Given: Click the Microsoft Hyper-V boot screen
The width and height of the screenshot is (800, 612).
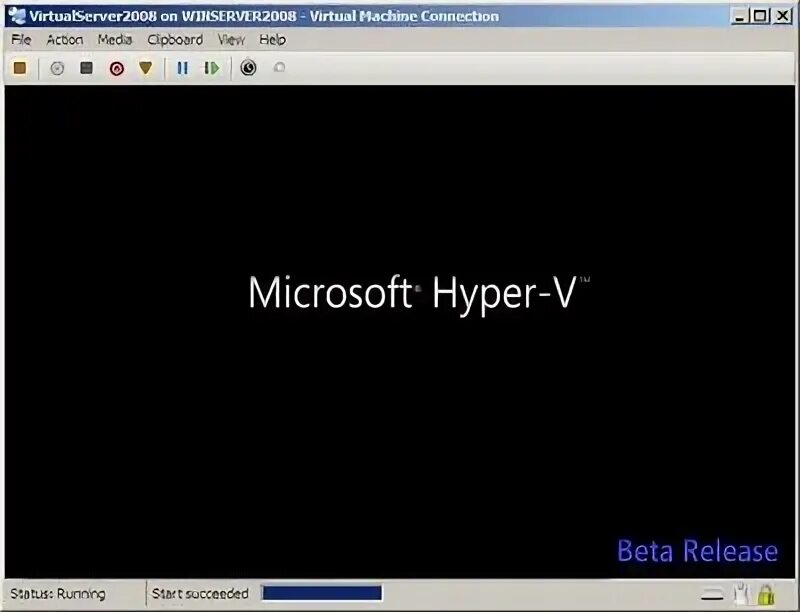Looking at the screenshot, I should click(x=399, y=332).
